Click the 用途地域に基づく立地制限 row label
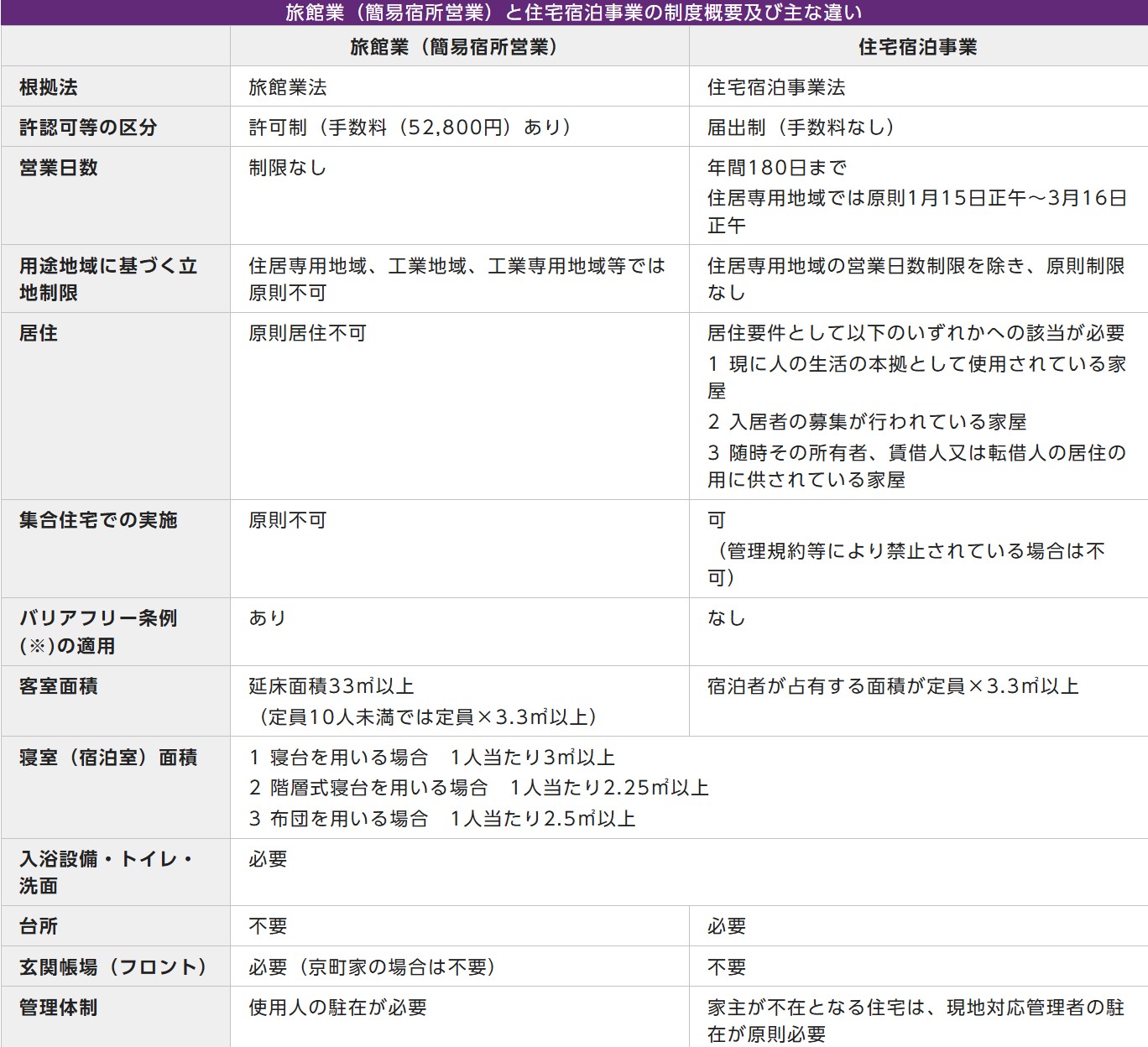1148x1047 pixels. [107, 279]
